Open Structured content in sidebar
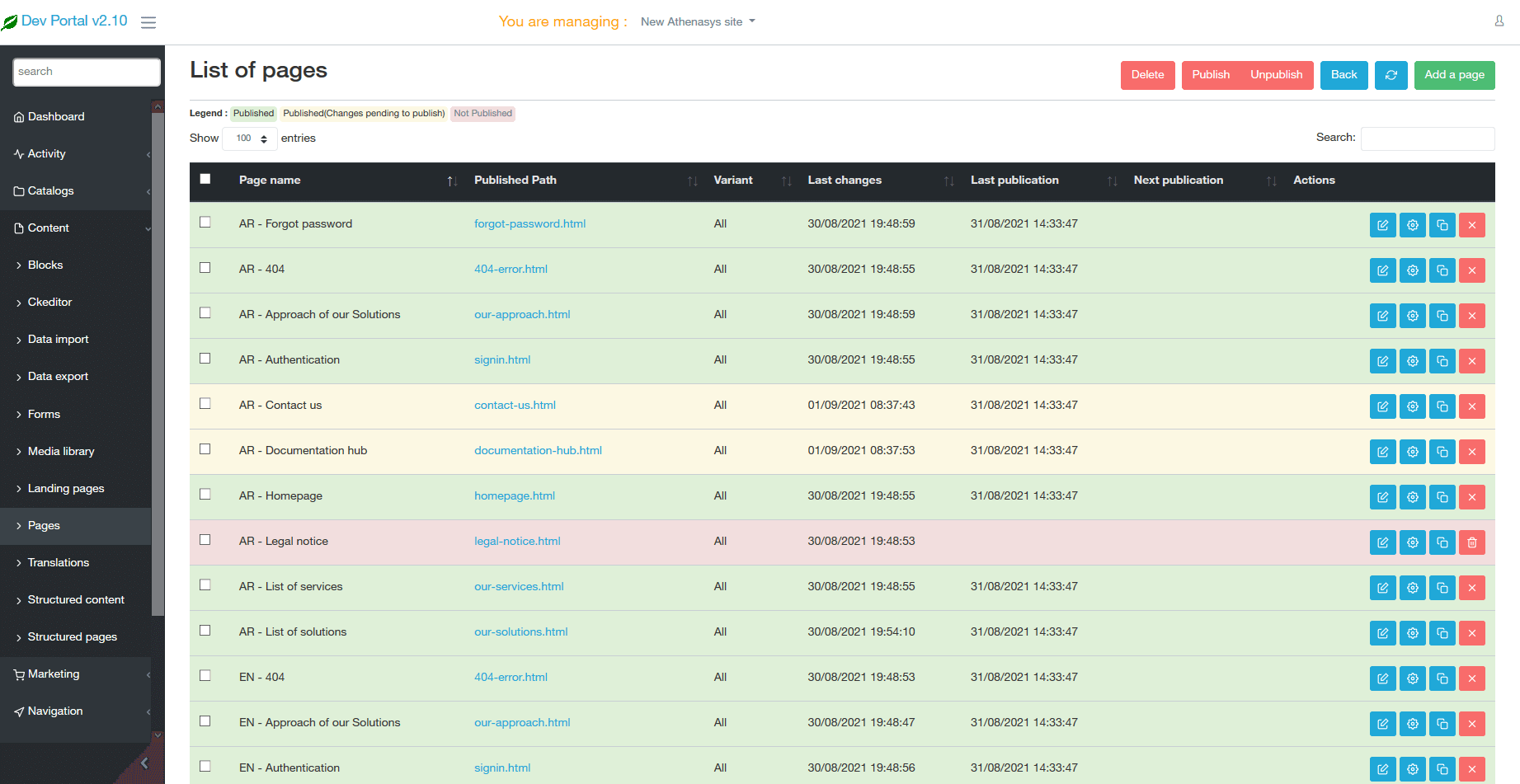The image size is (1520, 784). (76, 600)
